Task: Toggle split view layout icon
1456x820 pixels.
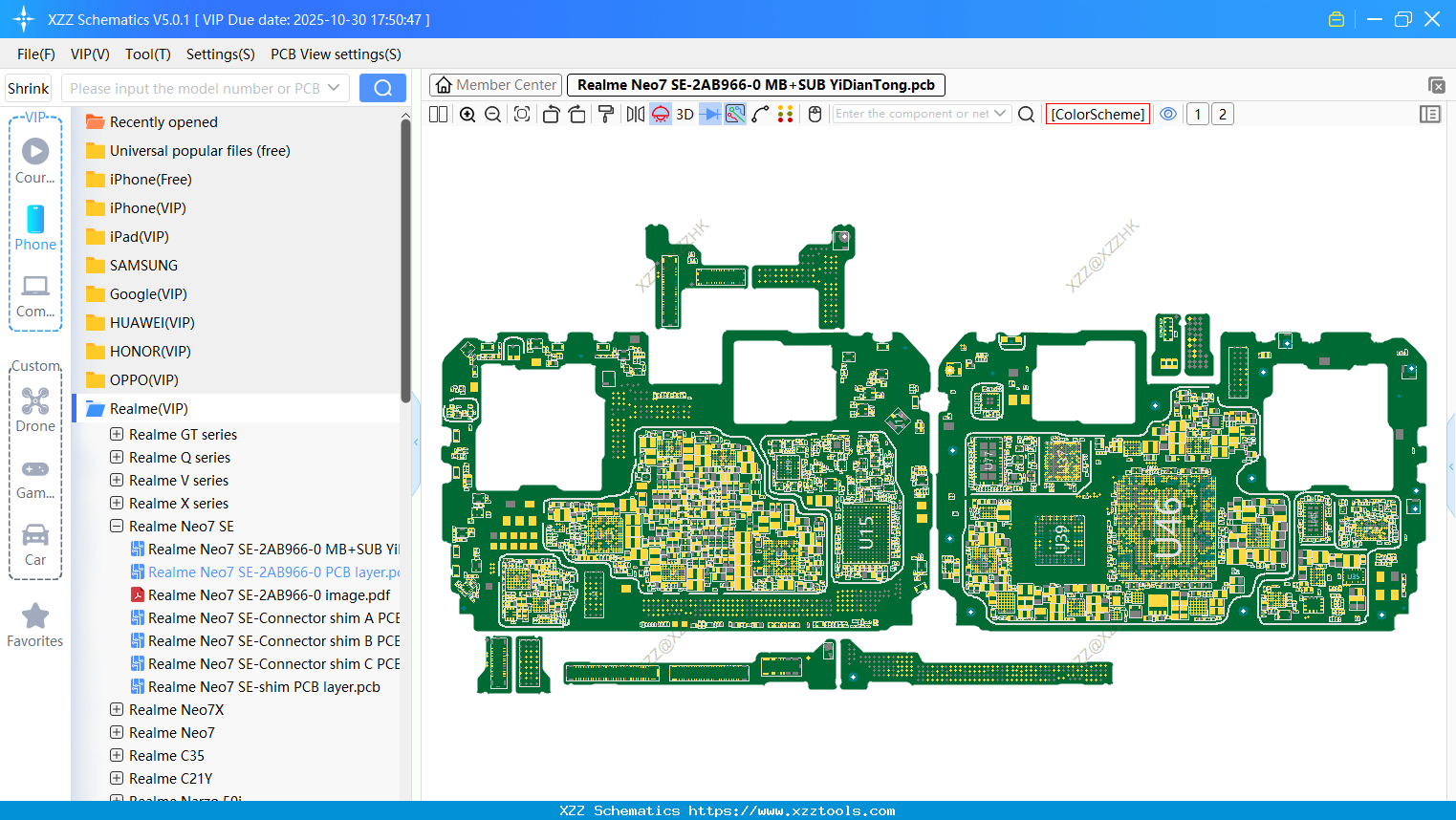Action: (438, 114)
